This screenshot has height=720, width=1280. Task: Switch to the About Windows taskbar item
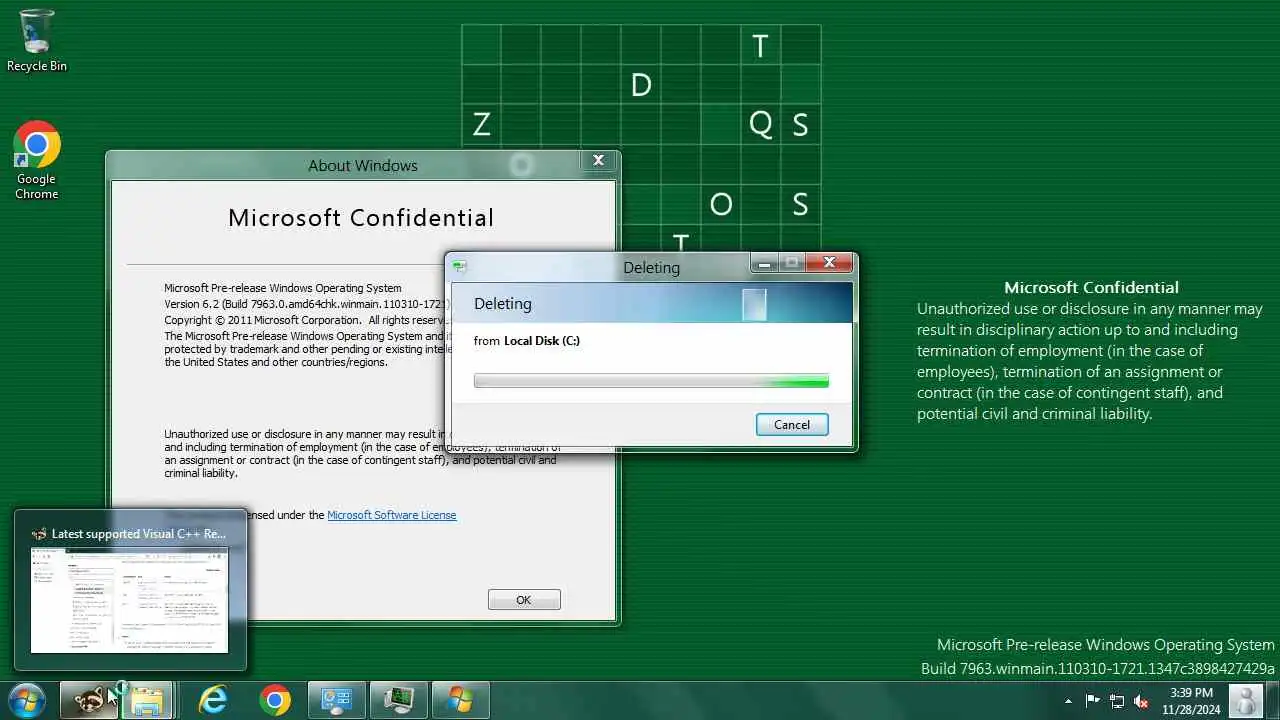(461, 700)
